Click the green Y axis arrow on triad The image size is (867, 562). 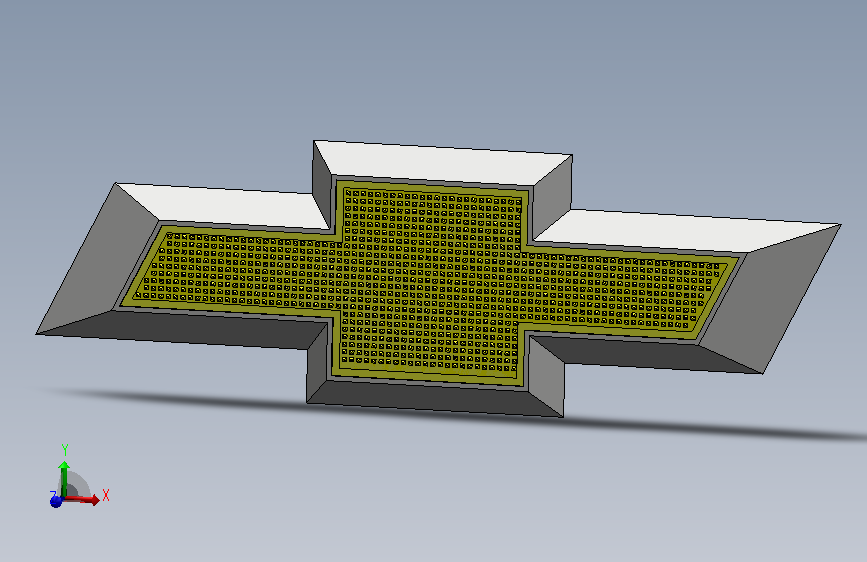[x=64, y=479]
